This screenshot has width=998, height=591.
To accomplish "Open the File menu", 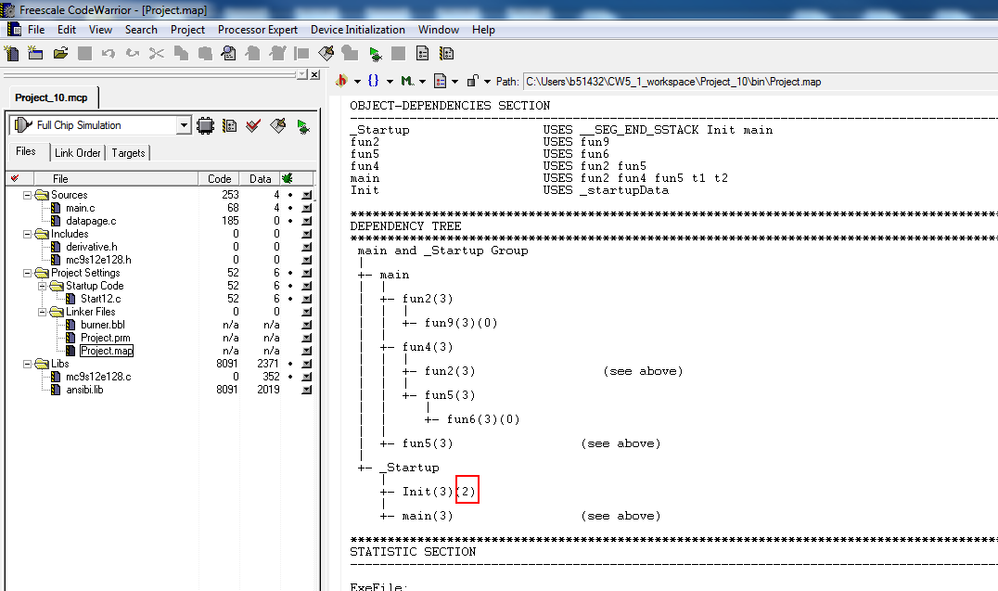I will tap(36, 29).
